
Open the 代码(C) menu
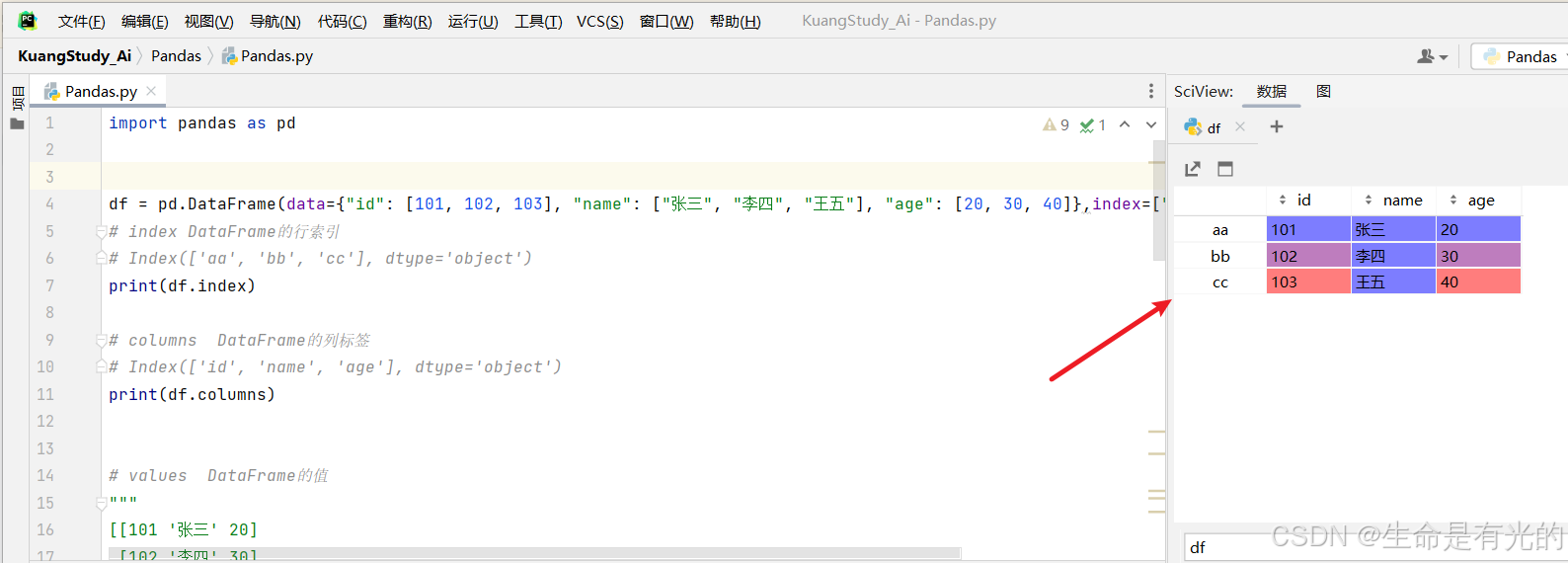click(342, 21)
